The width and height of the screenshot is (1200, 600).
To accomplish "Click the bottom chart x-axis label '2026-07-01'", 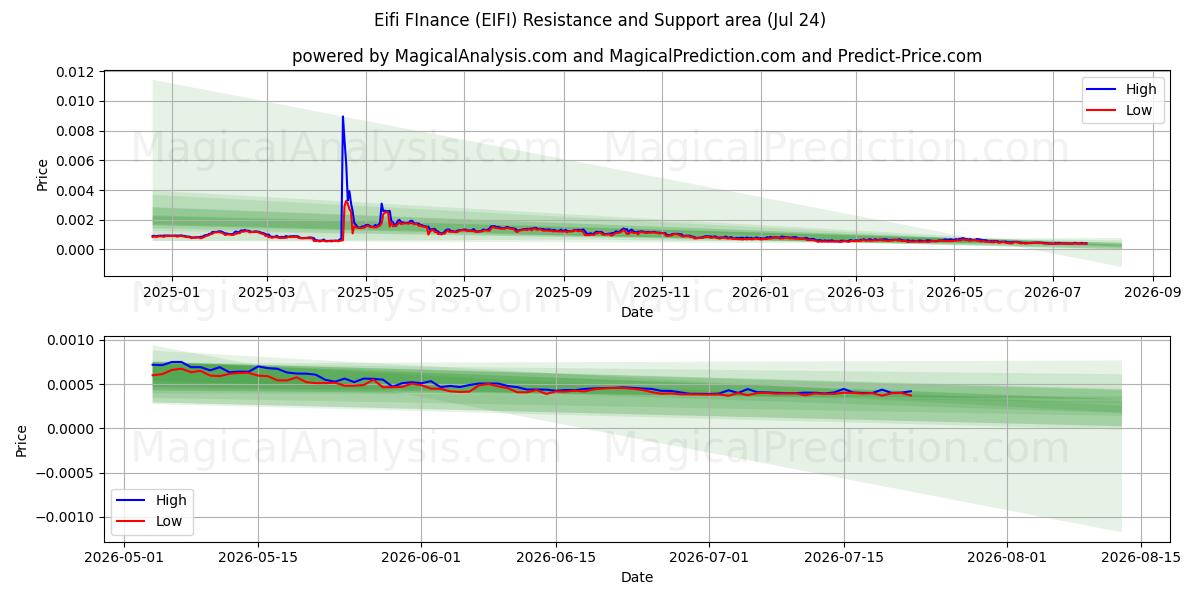I will (709, 557).
